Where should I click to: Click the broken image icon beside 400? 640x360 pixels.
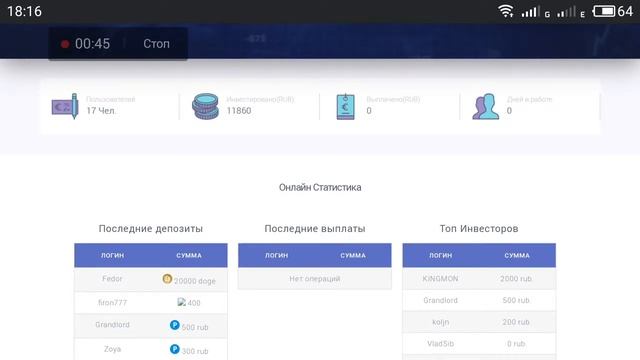(182, 302)
